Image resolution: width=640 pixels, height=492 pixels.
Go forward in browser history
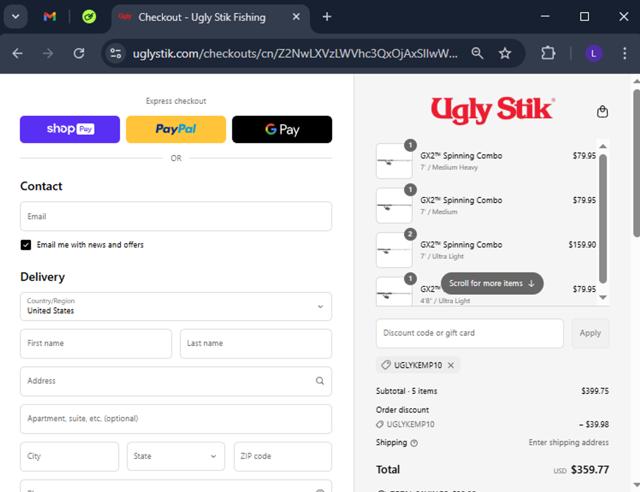[48, 53]
